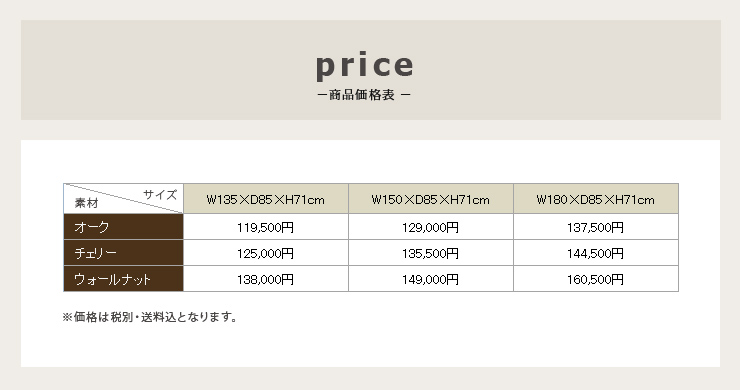
Task: Choose the 149,000円 walnut price cell
Action: click(x=431, y=279)
